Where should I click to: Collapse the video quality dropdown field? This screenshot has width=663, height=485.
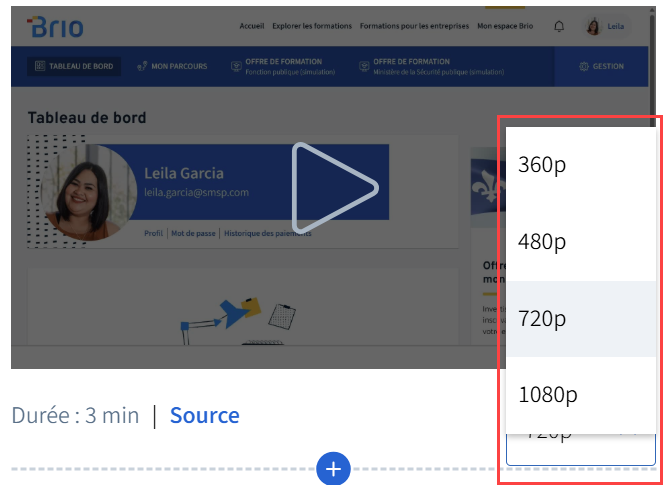580,449
